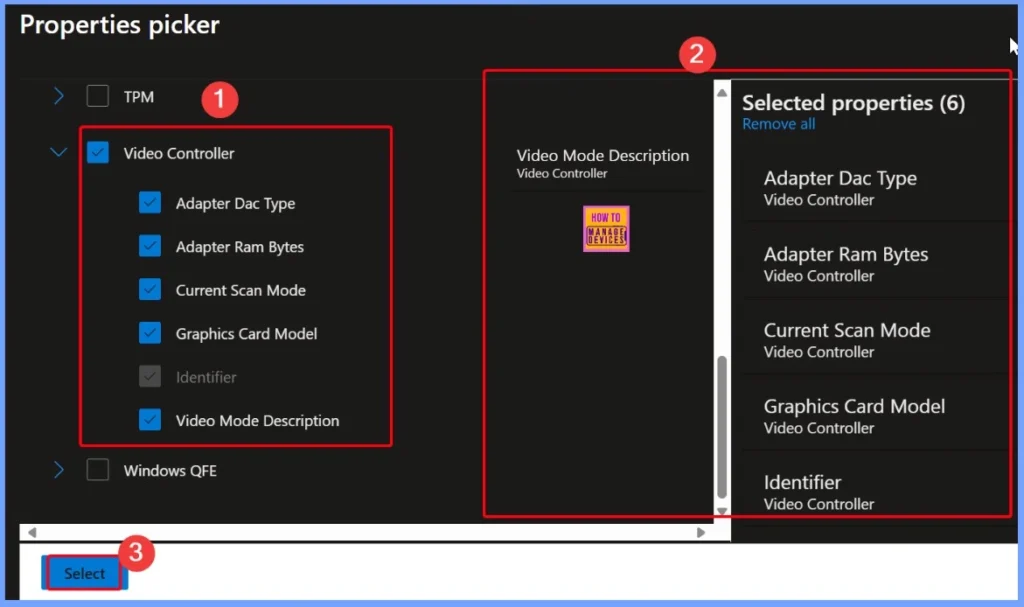Expand the Windows QFE tree node
Viewport: 1024px width, 607px height.
point(59,470)
